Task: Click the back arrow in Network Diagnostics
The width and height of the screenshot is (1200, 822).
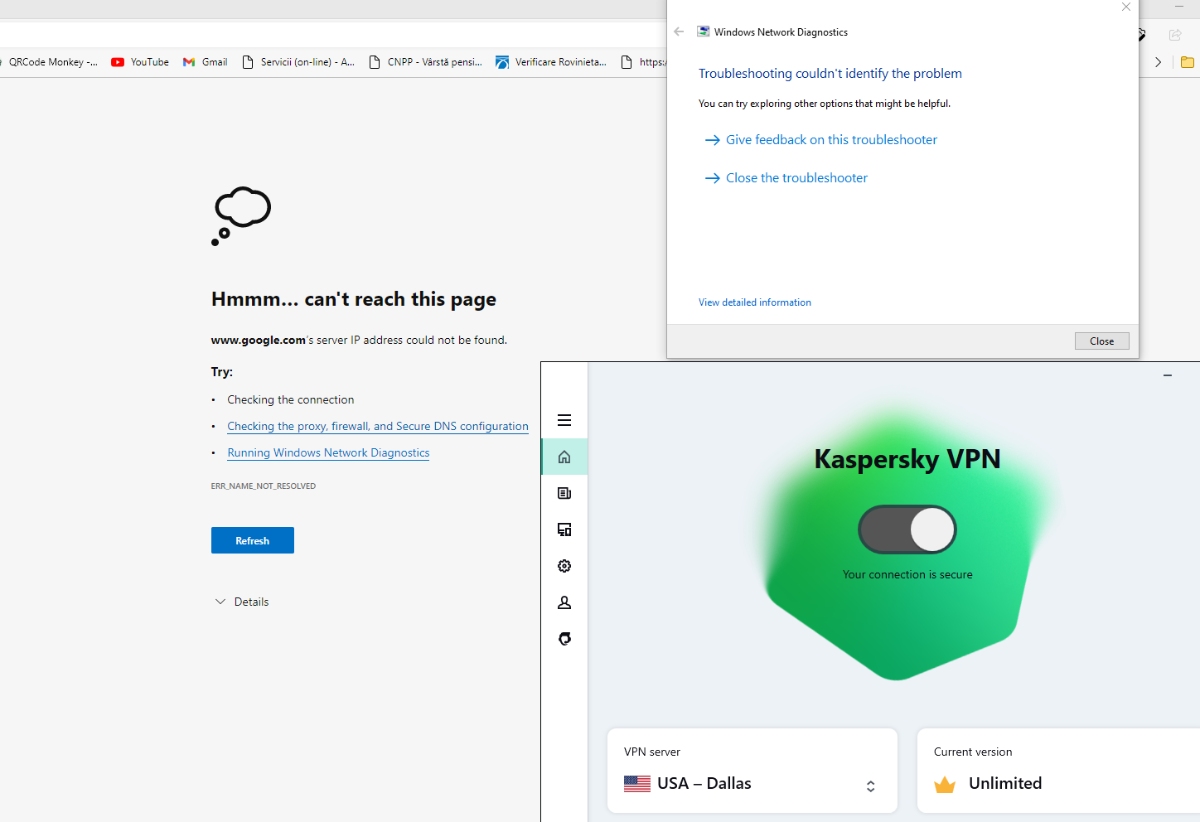Action: pyautogui.click(x=679, y=32)
